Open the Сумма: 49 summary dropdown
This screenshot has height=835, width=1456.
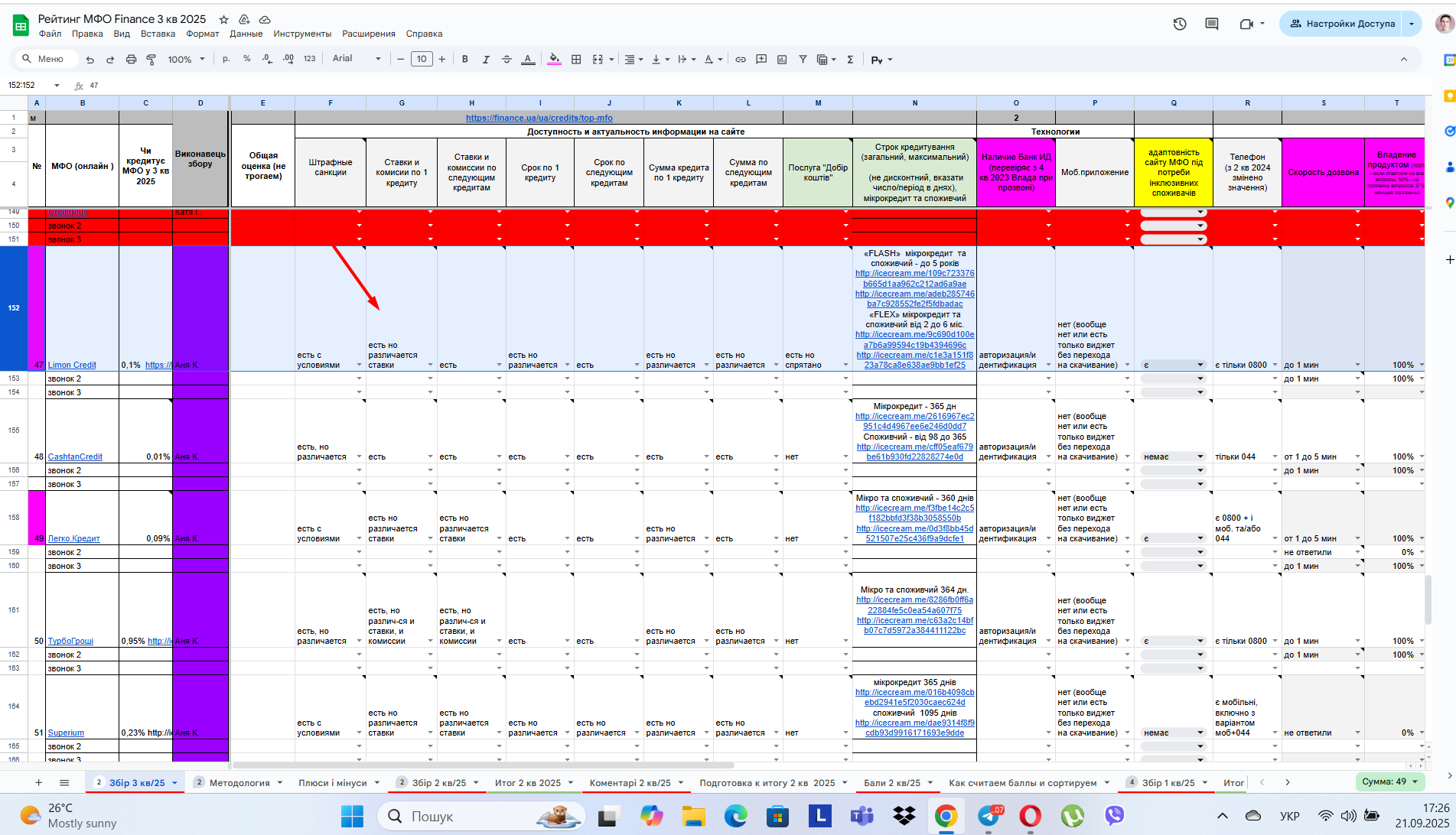point(1389,781)
